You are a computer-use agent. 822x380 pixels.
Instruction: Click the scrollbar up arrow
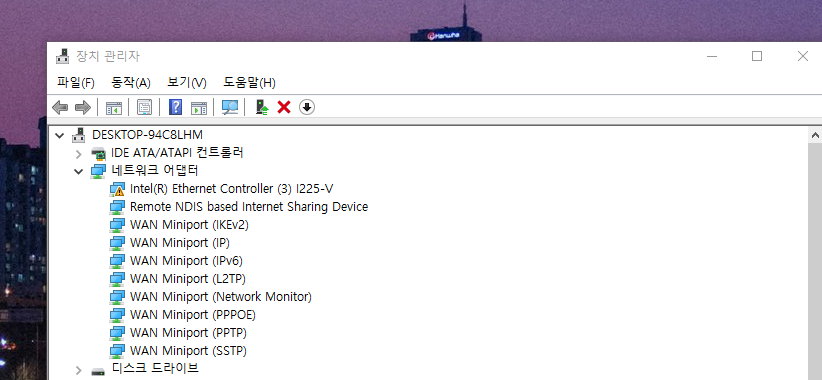(x=815, y=135)
